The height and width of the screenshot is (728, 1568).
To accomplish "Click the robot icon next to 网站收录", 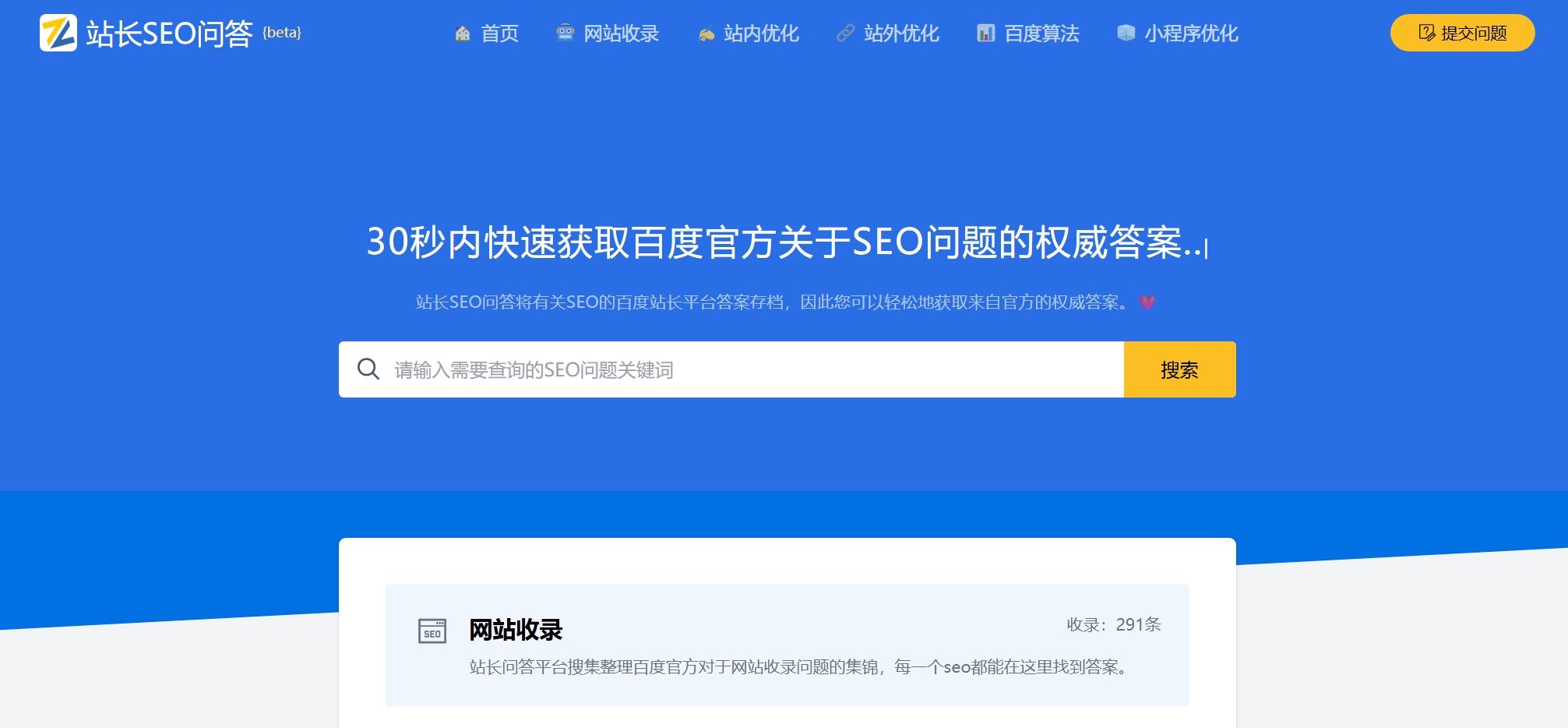I will 566,33.
